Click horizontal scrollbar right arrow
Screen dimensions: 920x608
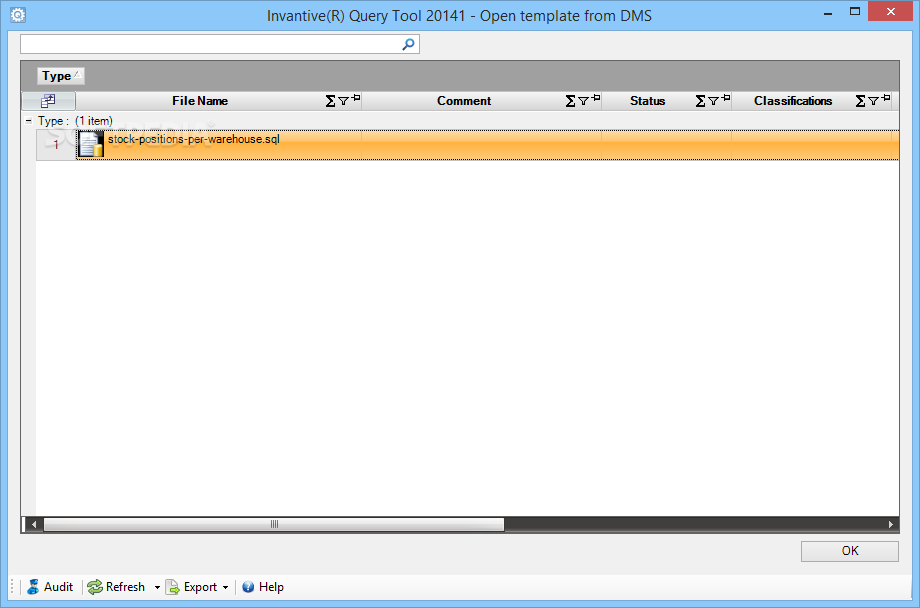pyautogui.click(x=891, y=524)
